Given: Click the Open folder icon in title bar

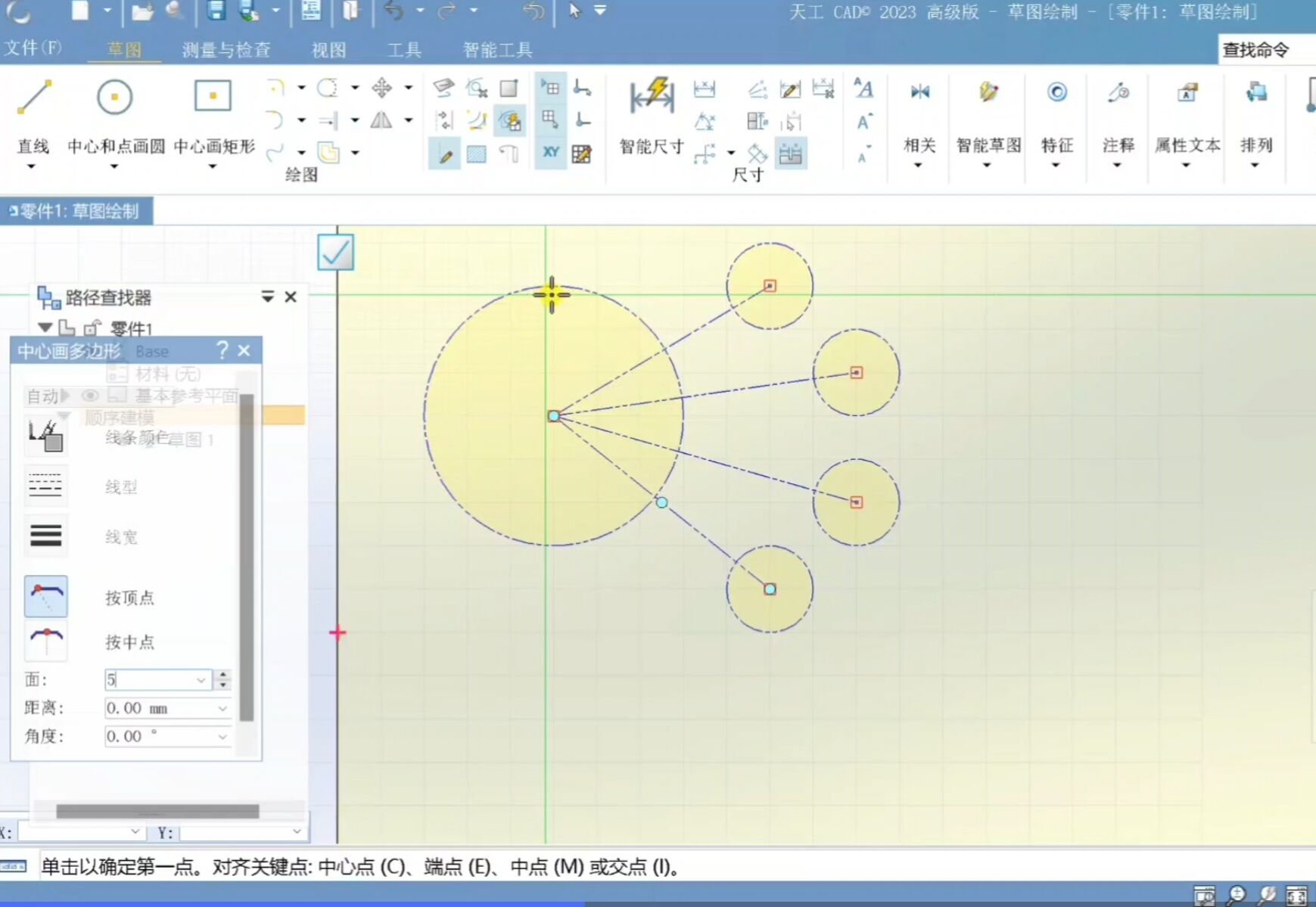Looking at the screenshot, I should pyautogui.click(x=142, y=11).
